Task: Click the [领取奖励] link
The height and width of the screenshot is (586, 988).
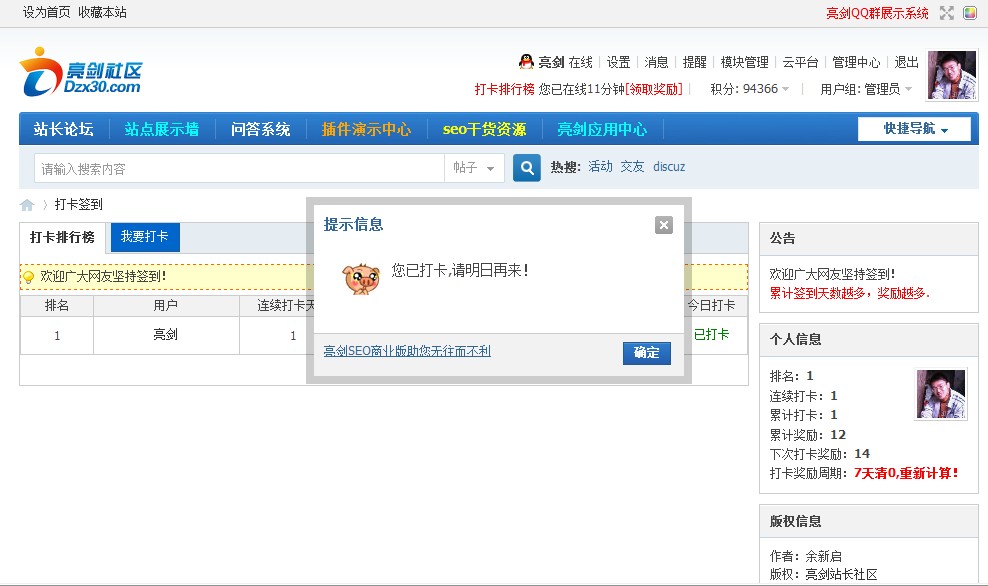Action: point(654,89)
